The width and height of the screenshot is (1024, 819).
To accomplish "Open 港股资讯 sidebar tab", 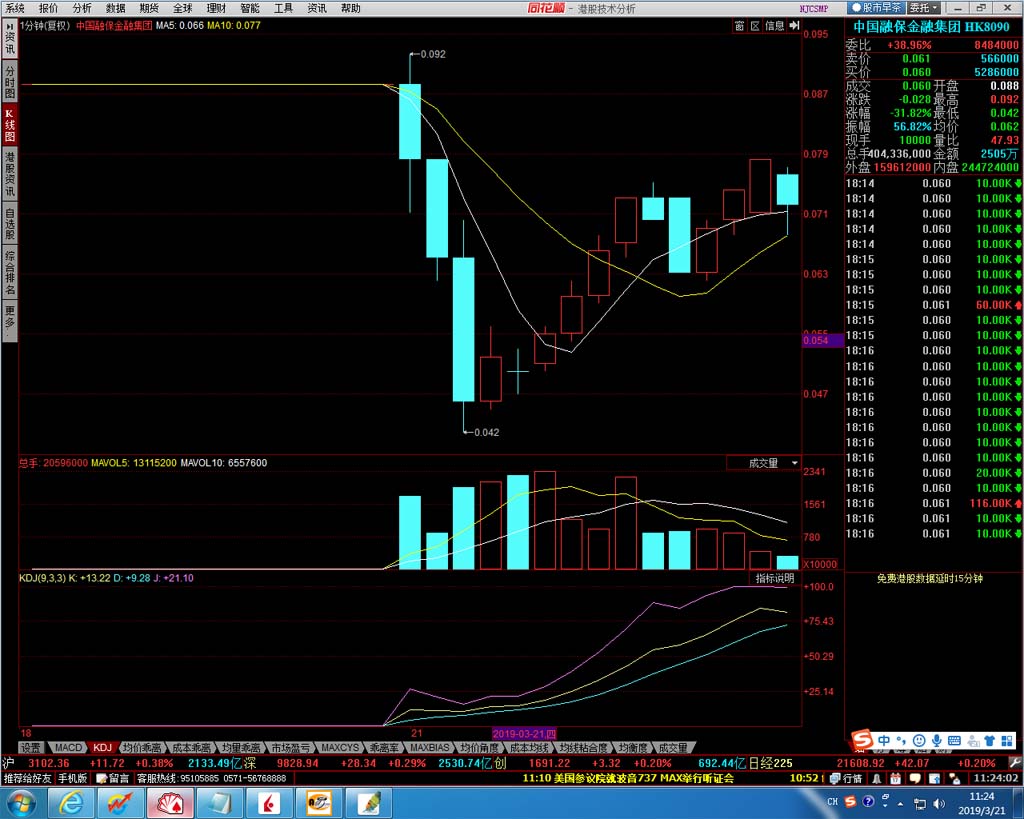I will (10, 174).
